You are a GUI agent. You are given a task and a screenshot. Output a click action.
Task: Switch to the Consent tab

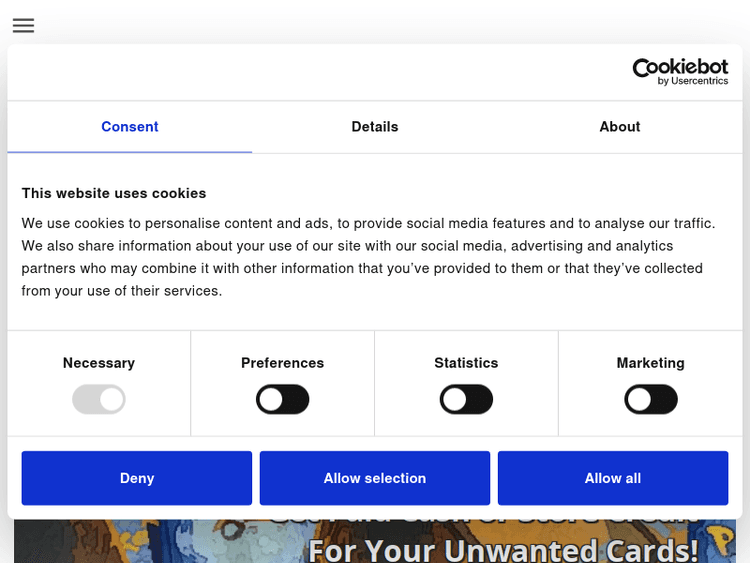point(129,127)
